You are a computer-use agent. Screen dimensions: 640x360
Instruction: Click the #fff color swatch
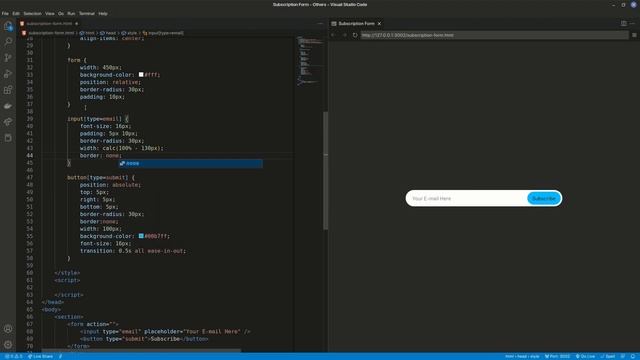pos(141,75)
